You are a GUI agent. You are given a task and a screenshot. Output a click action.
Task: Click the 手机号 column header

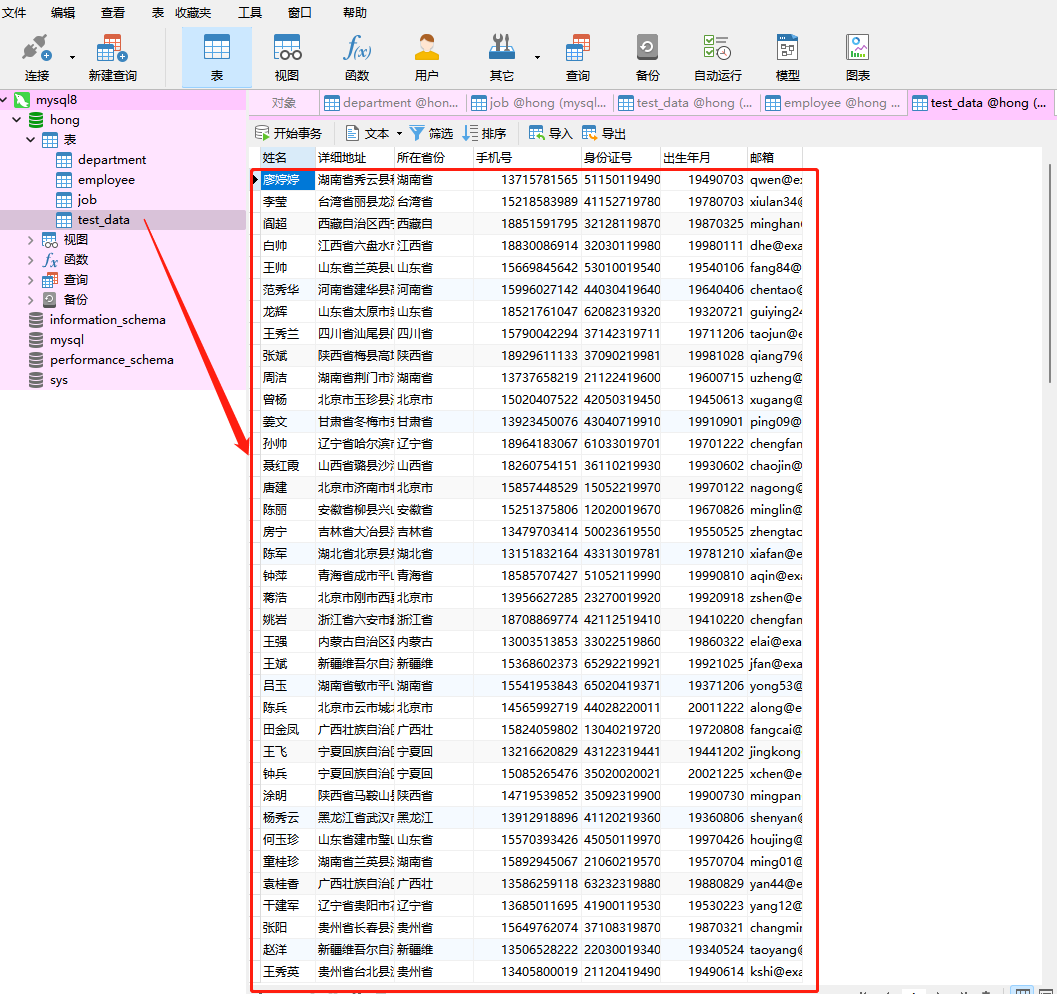click(x=527, y=158)
